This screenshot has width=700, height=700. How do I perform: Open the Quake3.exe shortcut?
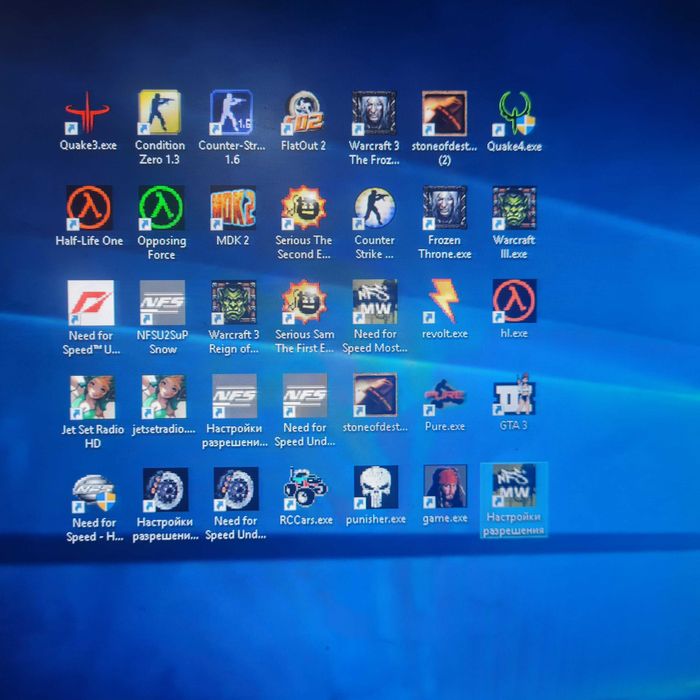tap(88, 113)
